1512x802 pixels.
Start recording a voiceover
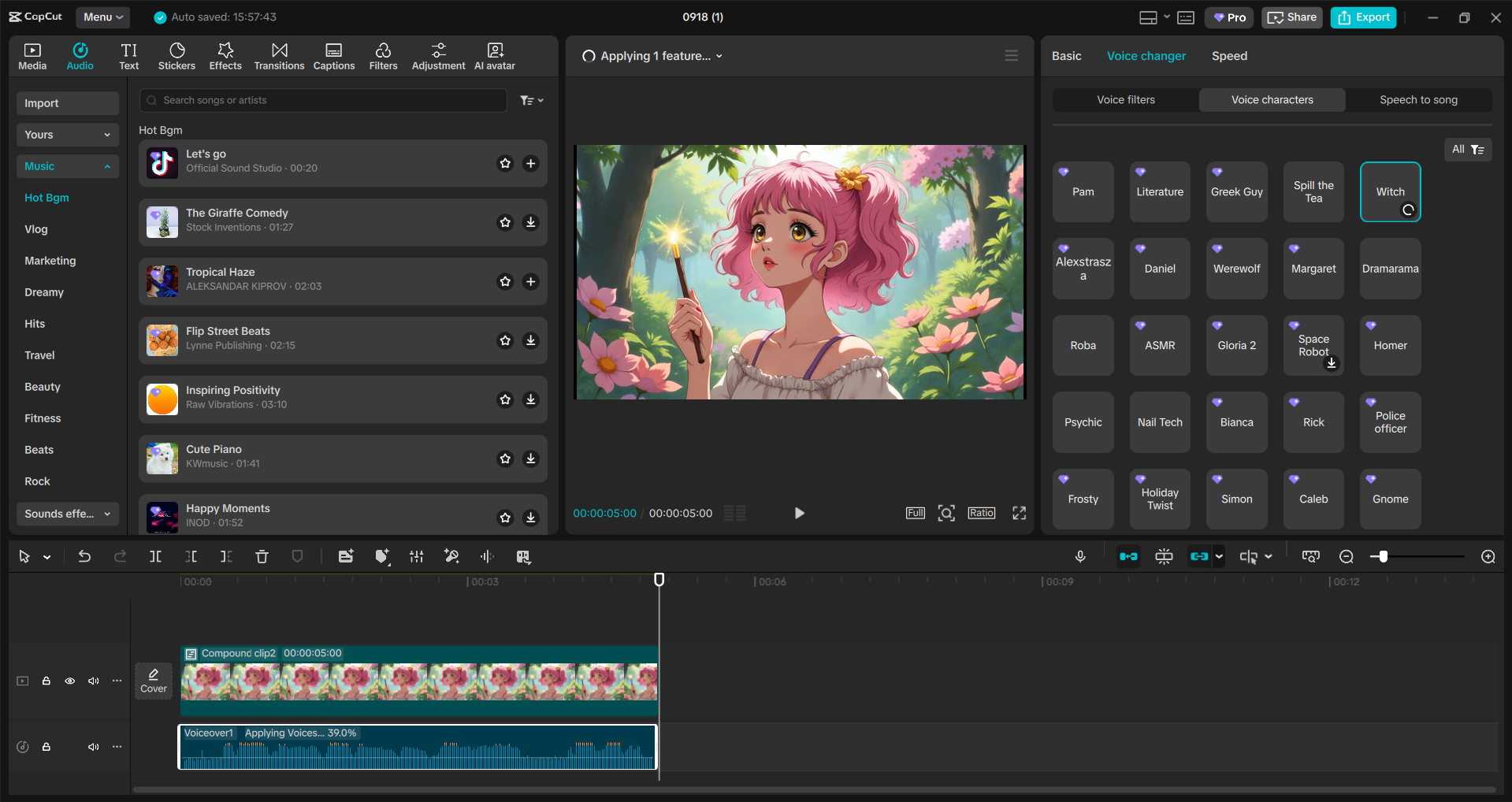1080,556
